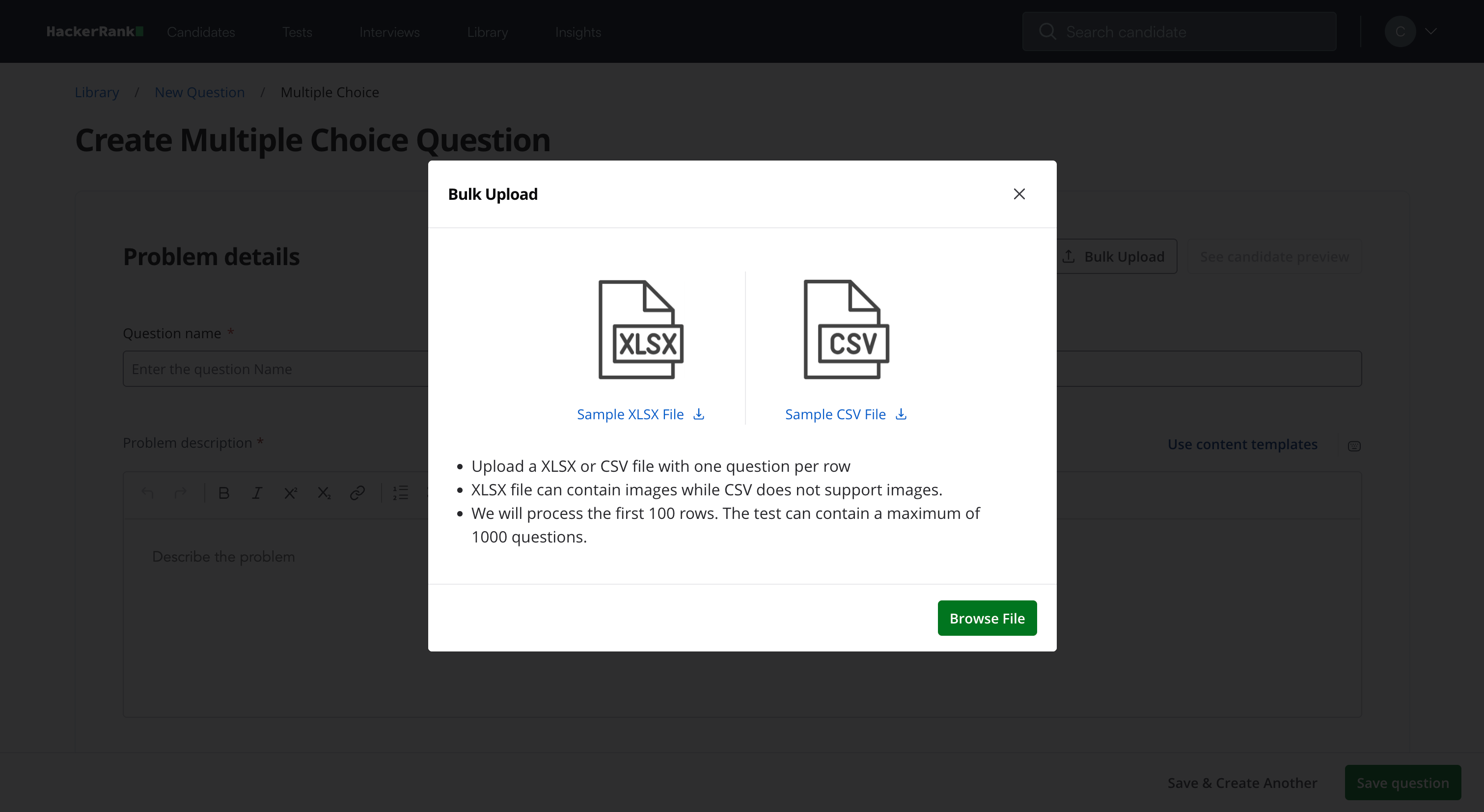Click the Save question button
The width and height of the screenshot is (1484, 812).
pos(1402,783)
